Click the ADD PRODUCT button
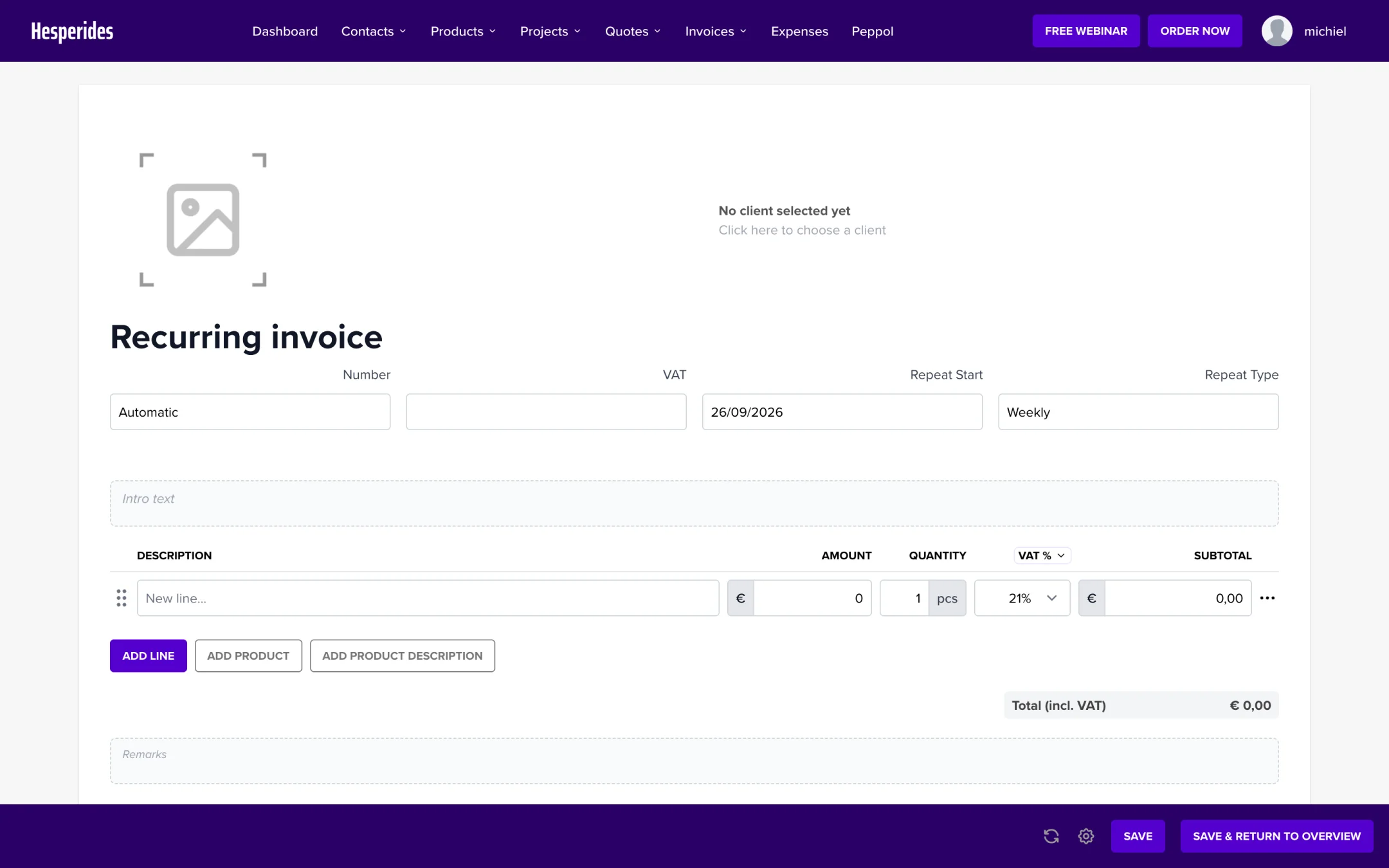 248,656
